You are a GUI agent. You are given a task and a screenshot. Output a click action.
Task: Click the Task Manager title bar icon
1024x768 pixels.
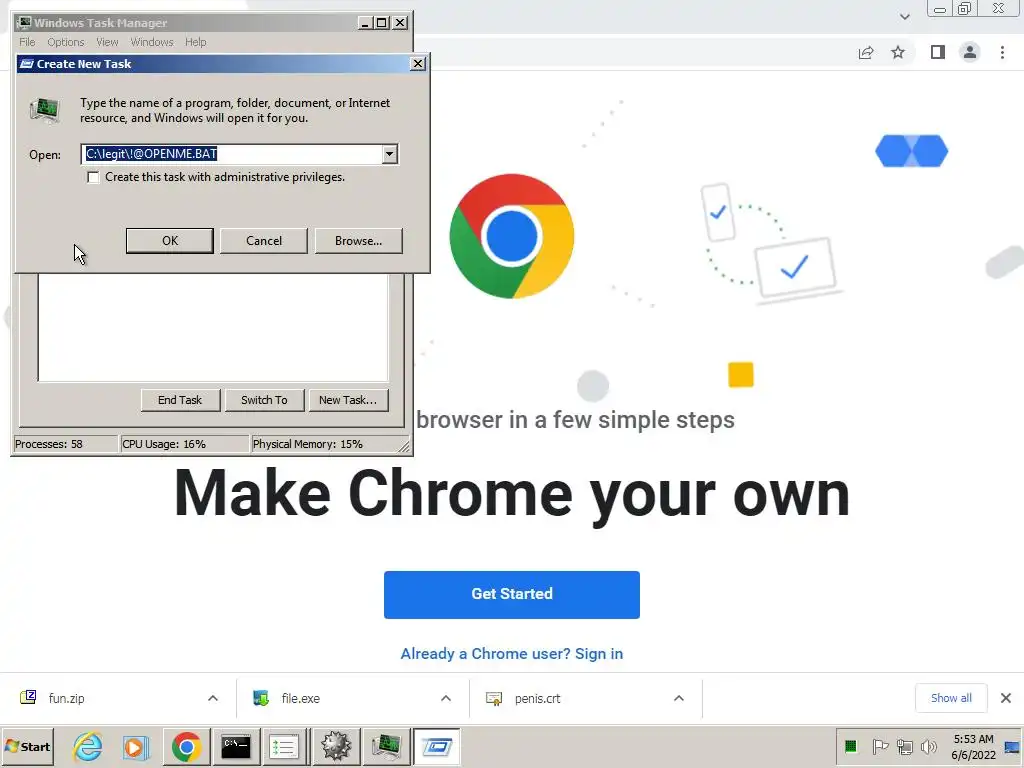25,23
